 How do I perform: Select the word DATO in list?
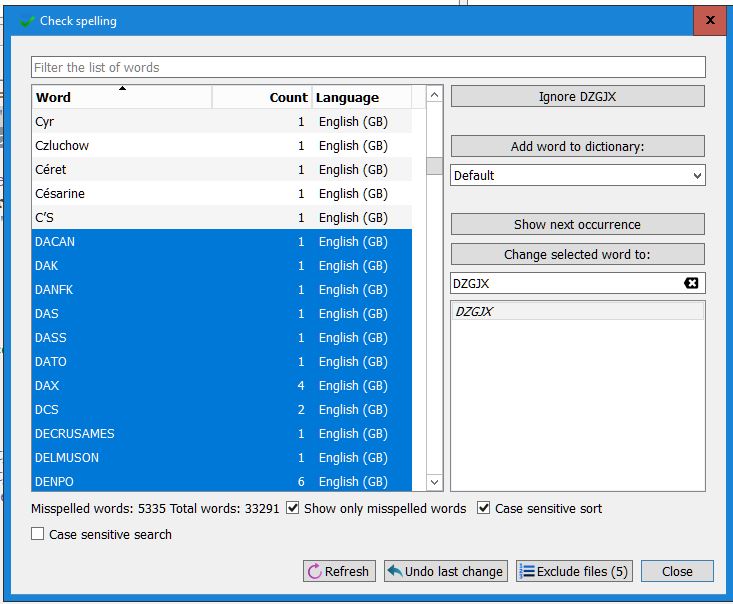[x=222, y=362]
